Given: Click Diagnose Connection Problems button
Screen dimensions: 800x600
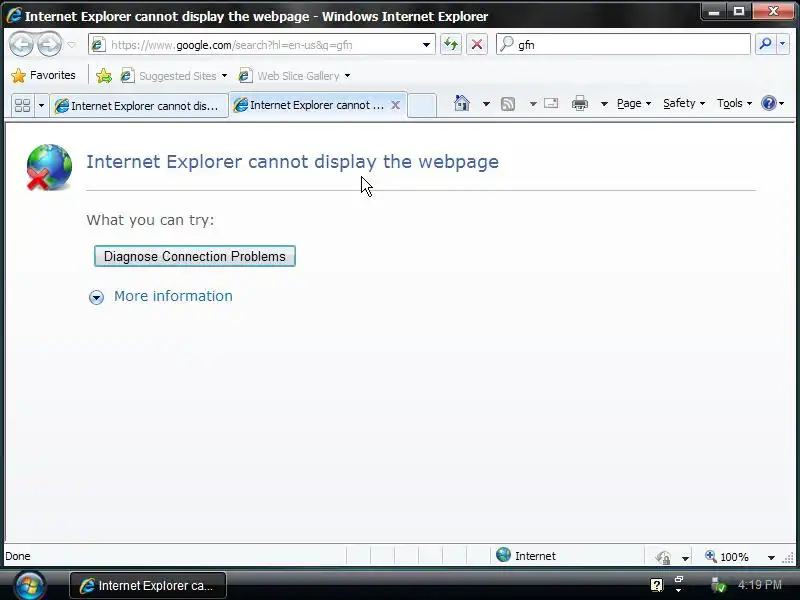Looking at the screenshot, I should (x=195, y=256).
